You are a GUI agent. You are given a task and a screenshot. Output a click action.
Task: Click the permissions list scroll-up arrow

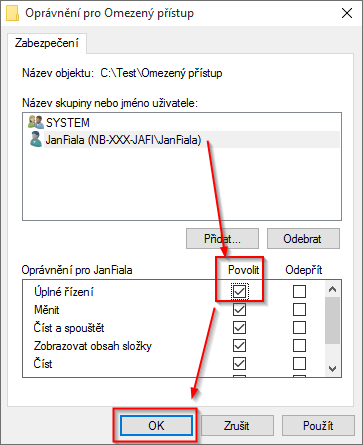[332, 289]
